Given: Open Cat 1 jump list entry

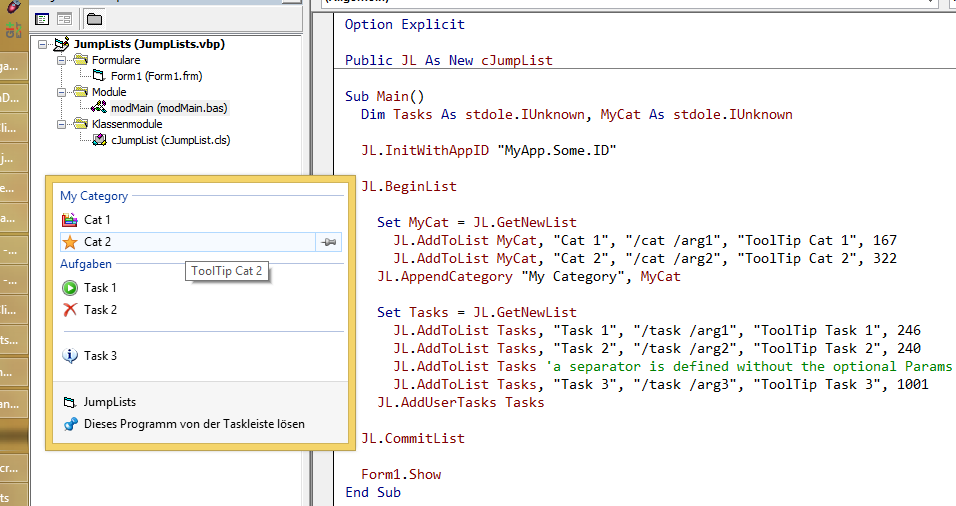Looking at the screenshot, I should coord(97,220).
